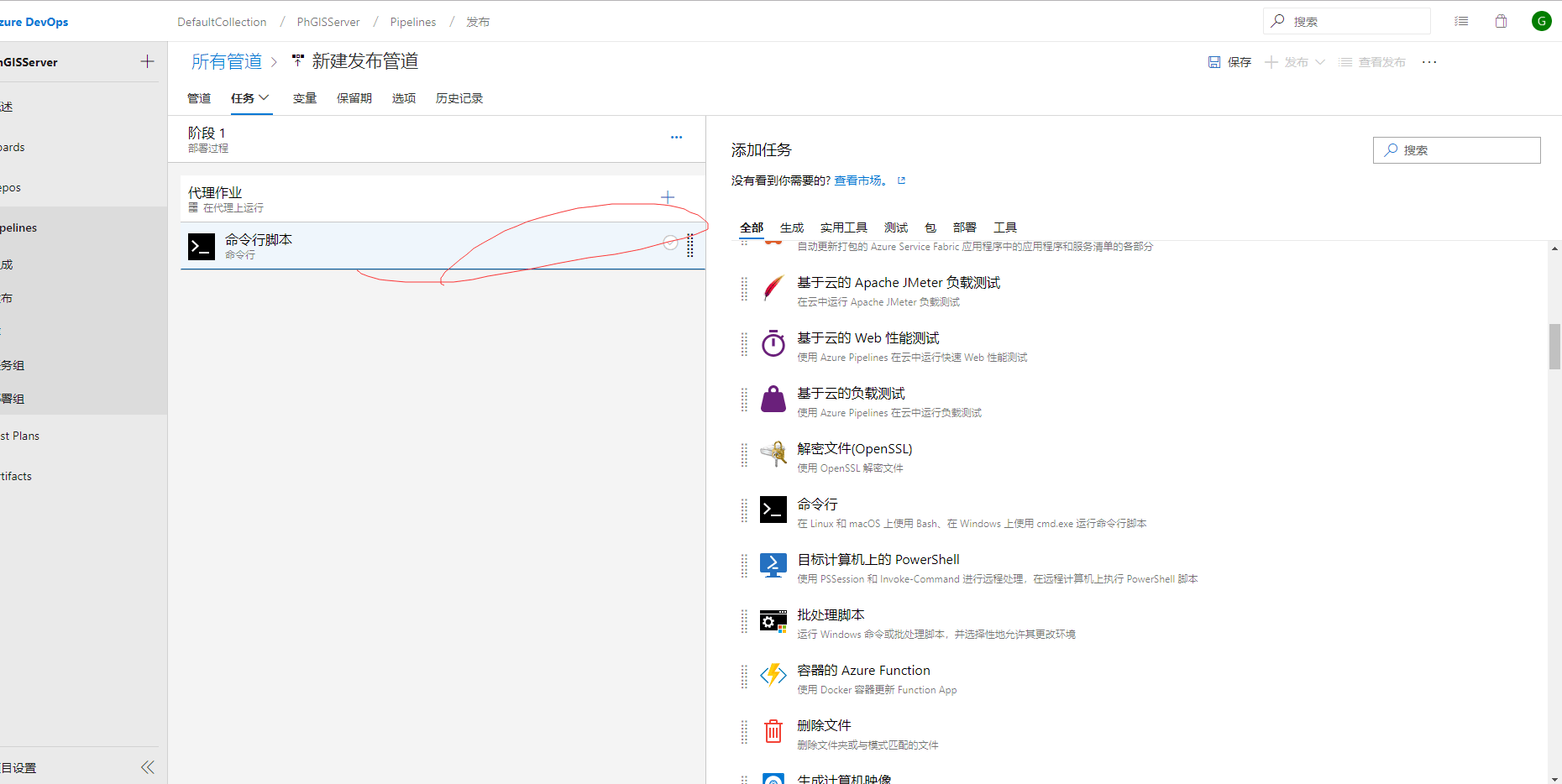Click the task list vertical scrollbar thumb

pos(1554,346)
